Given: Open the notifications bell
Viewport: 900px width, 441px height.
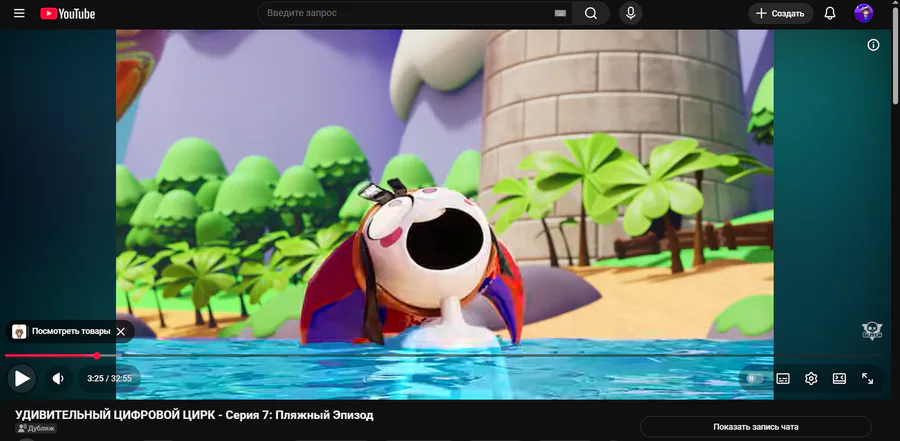Looking at the screenshot, I should point(829,13).
